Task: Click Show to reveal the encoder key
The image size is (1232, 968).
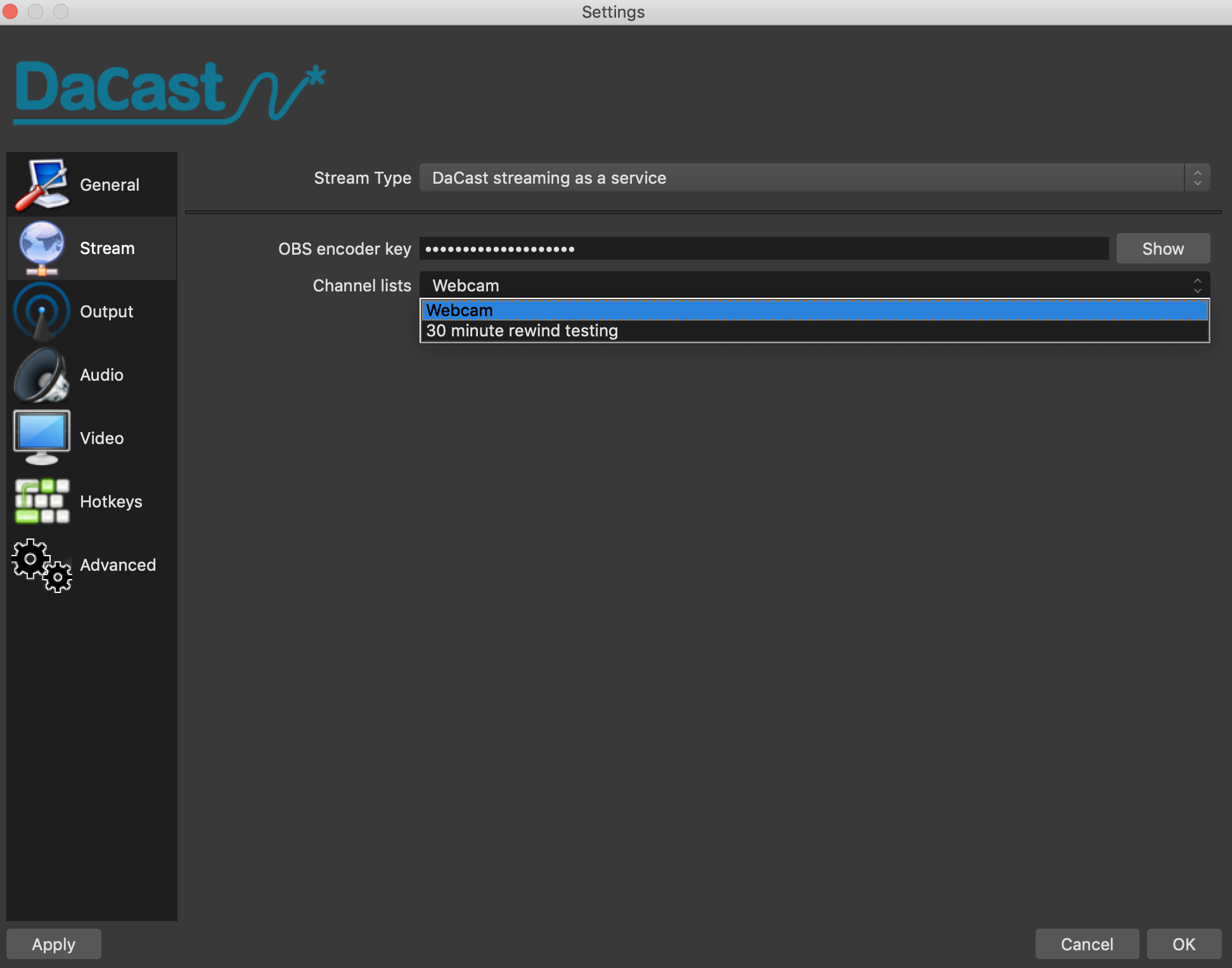Action: point(1163,248)
